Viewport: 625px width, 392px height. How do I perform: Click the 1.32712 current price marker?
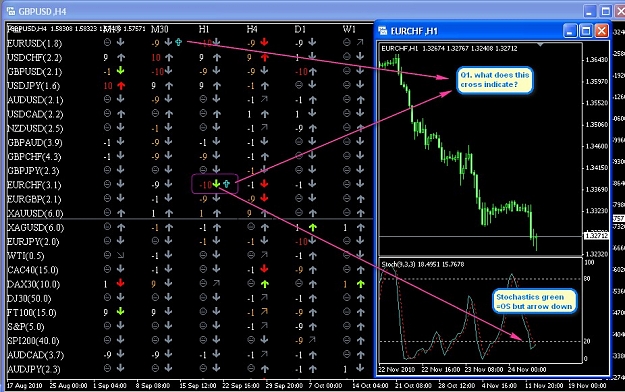[597, 236]
